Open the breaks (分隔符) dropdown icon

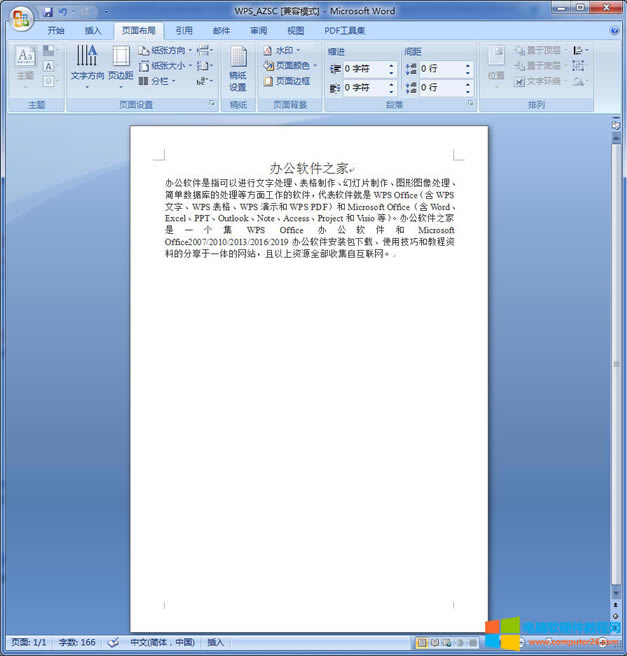[x=205, y=51]
